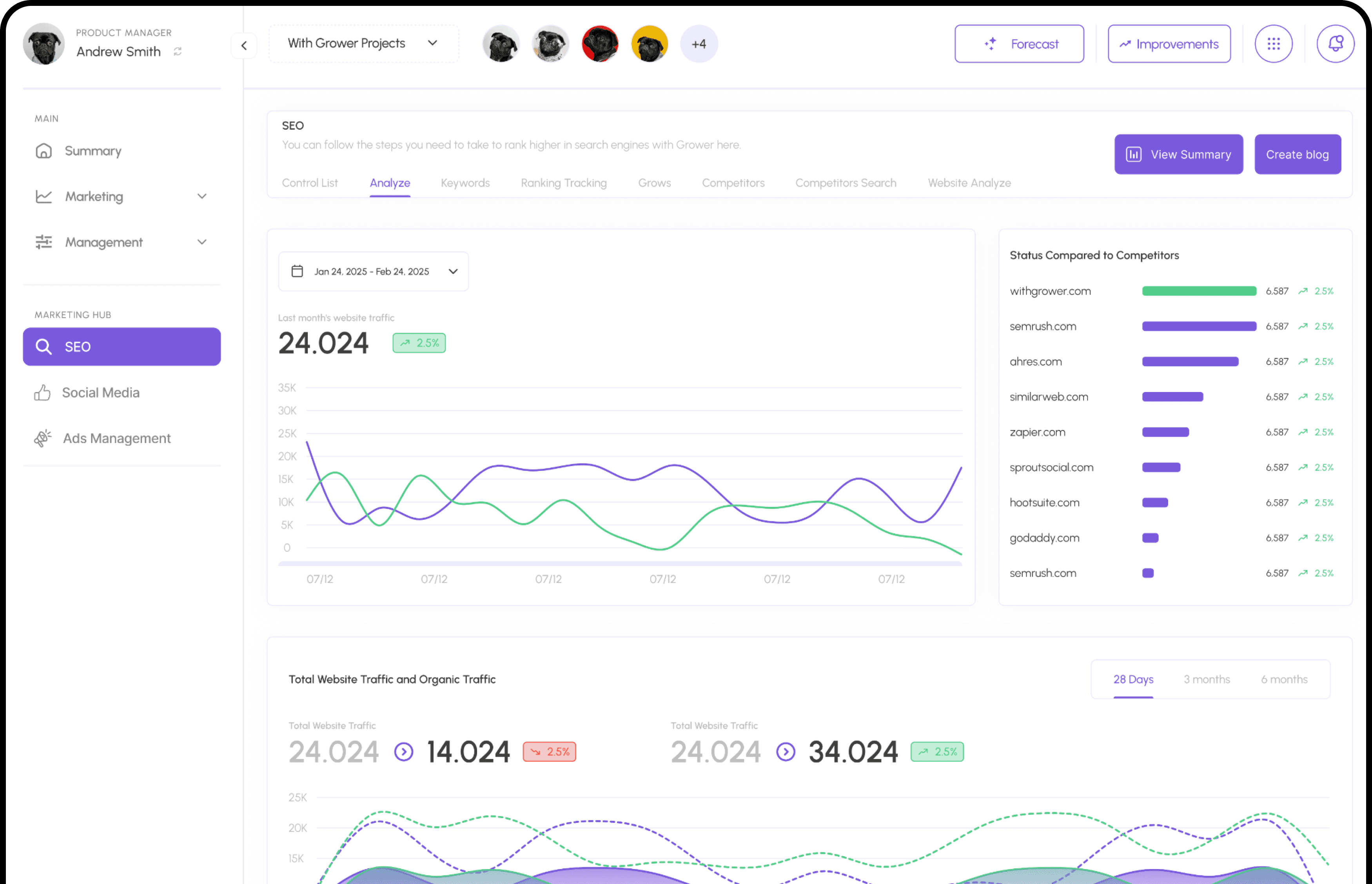Open Ads Management megaphone icon
This screenshot has height=884, width=1372.
pos(42,439)
